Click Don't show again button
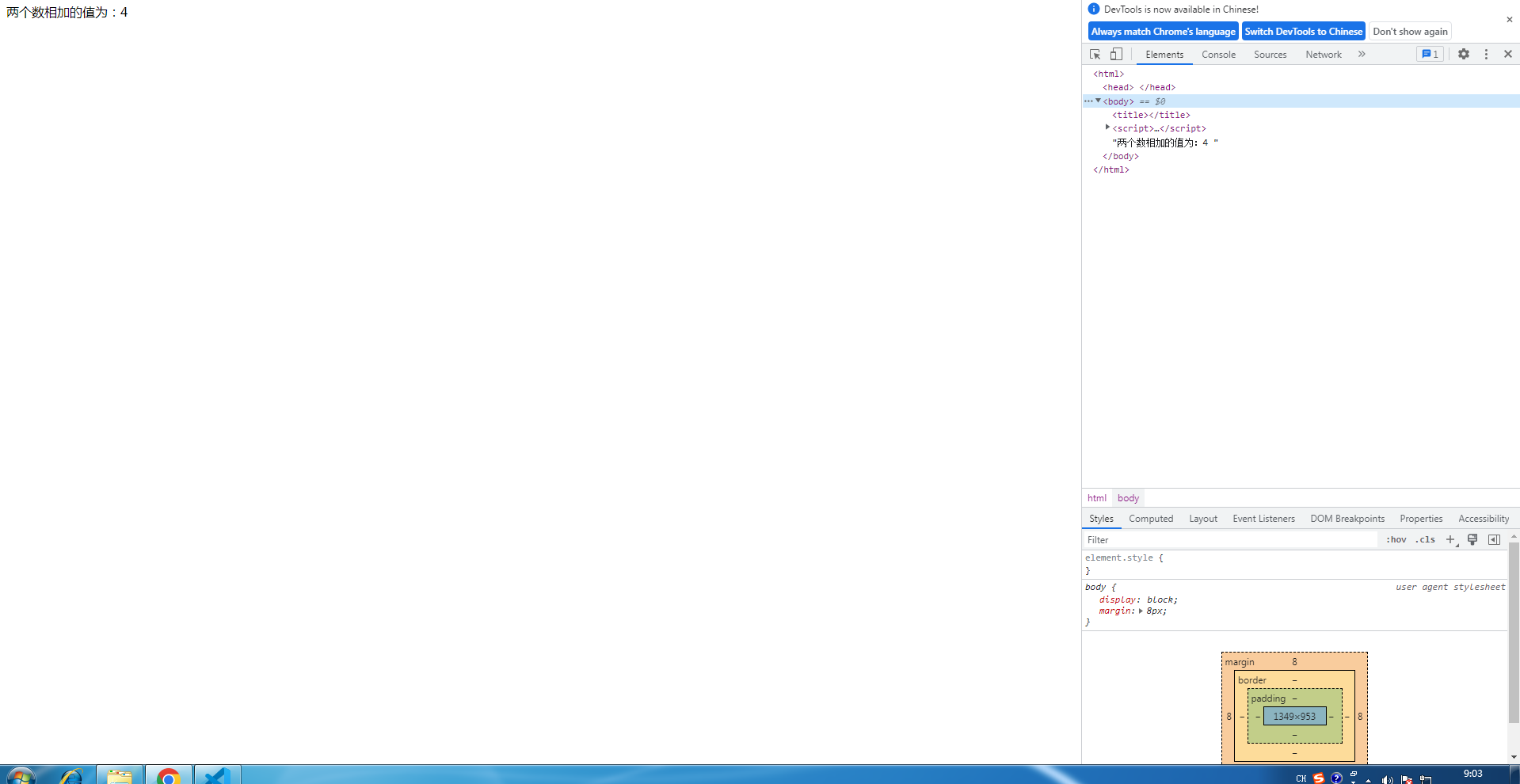Screen dimensions: 1520x784 pyautogui.click(x=1410, y=32)
